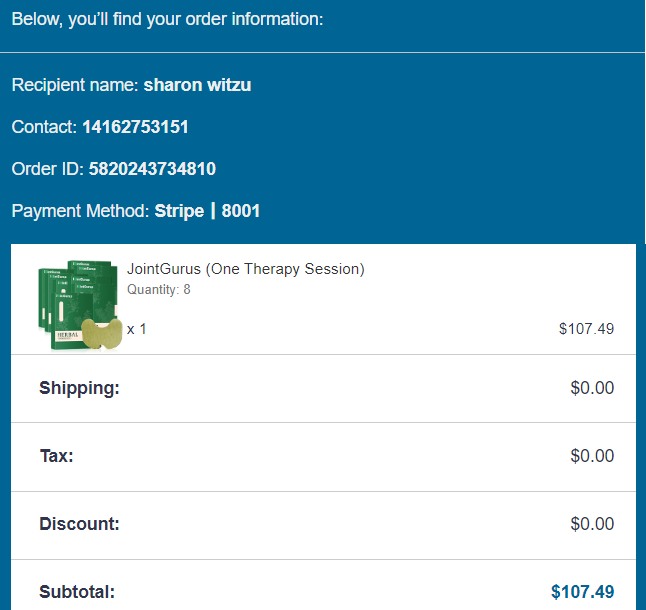Click the blue $107.49 subtotal amount

[x=582, y=592]
